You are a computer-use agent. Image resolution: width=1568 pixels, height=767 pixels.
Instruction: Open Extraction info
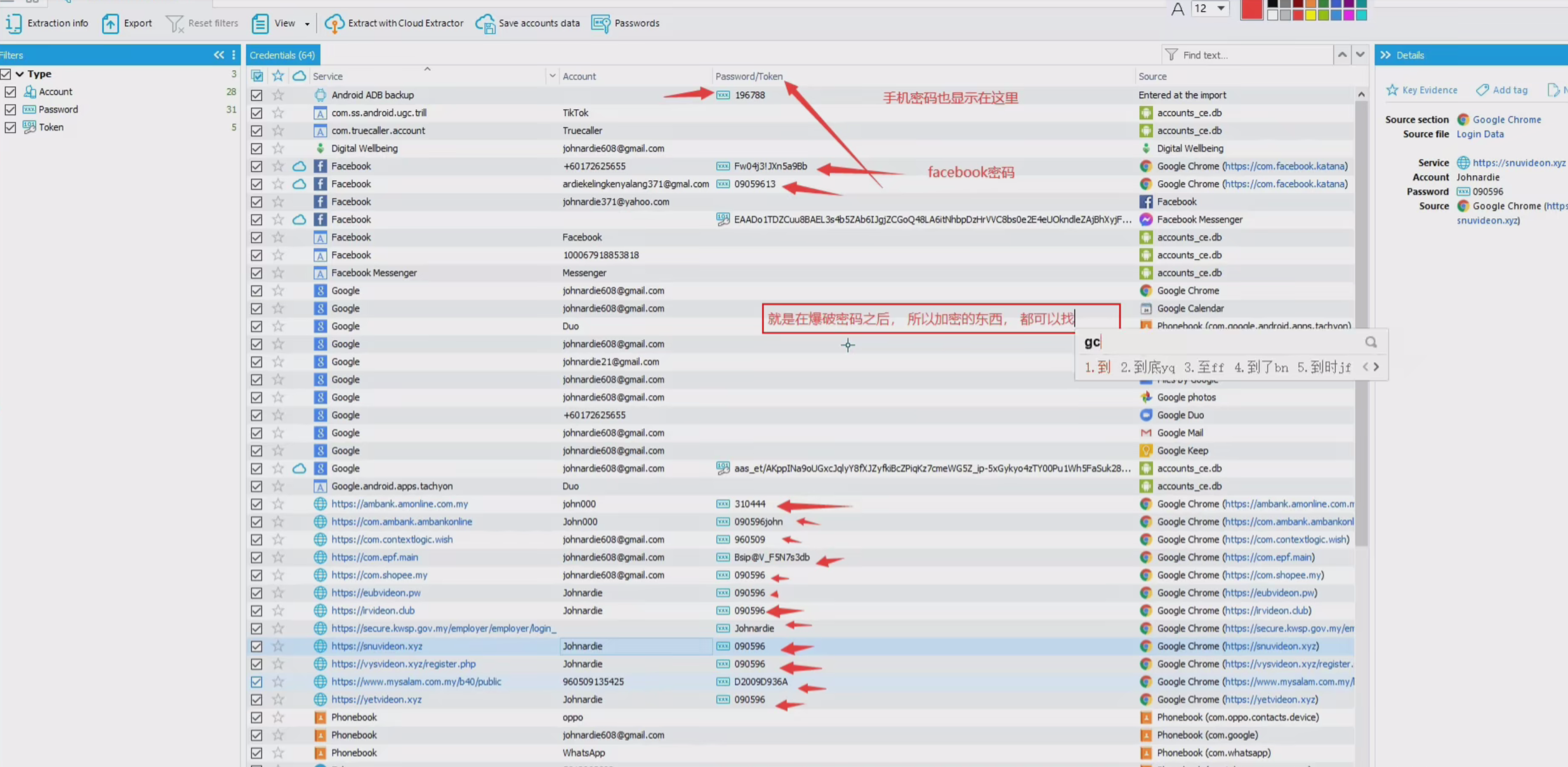(47, 23)
